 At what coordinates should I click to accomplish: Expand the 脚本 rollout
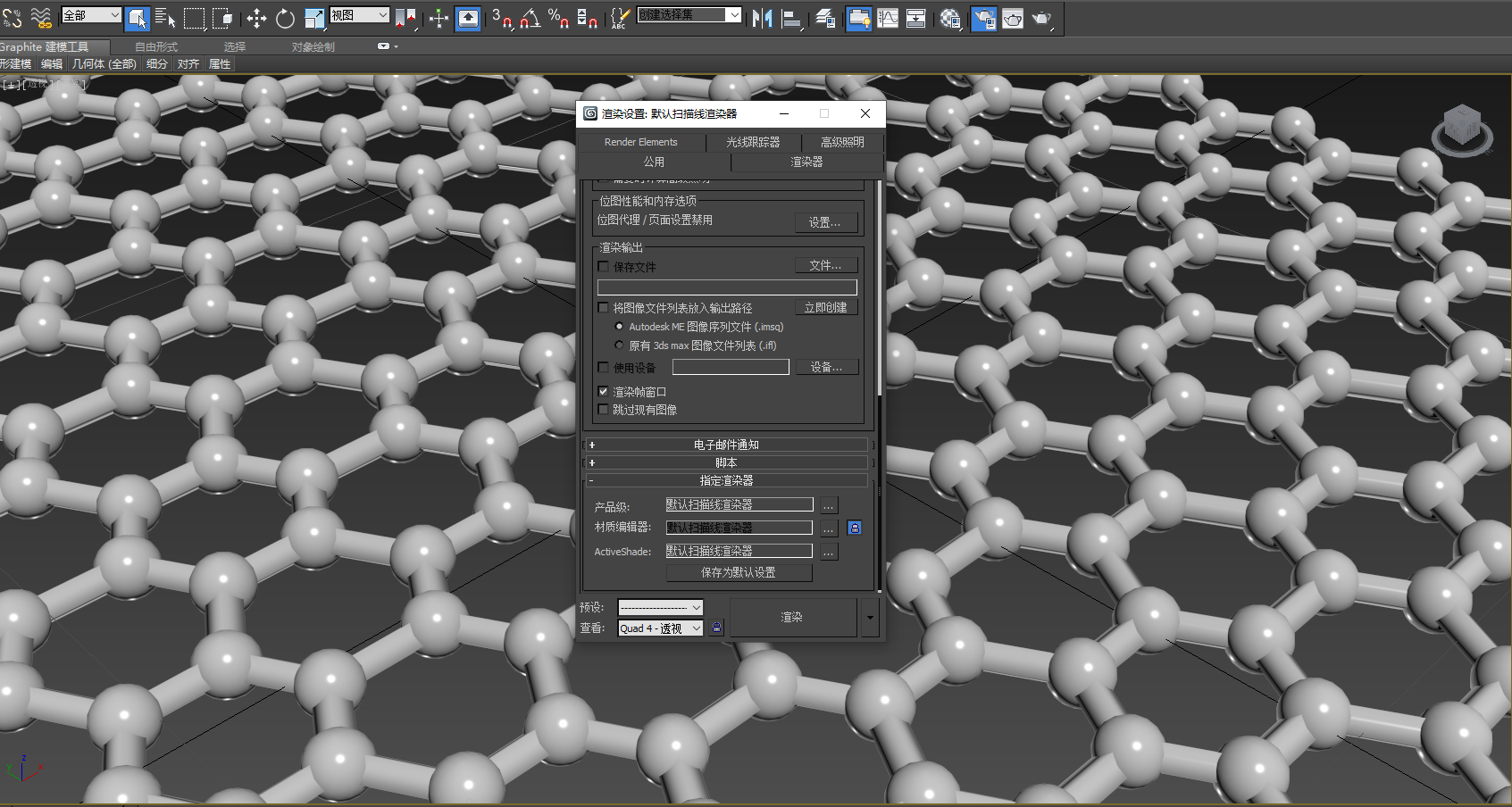(725, 462)
